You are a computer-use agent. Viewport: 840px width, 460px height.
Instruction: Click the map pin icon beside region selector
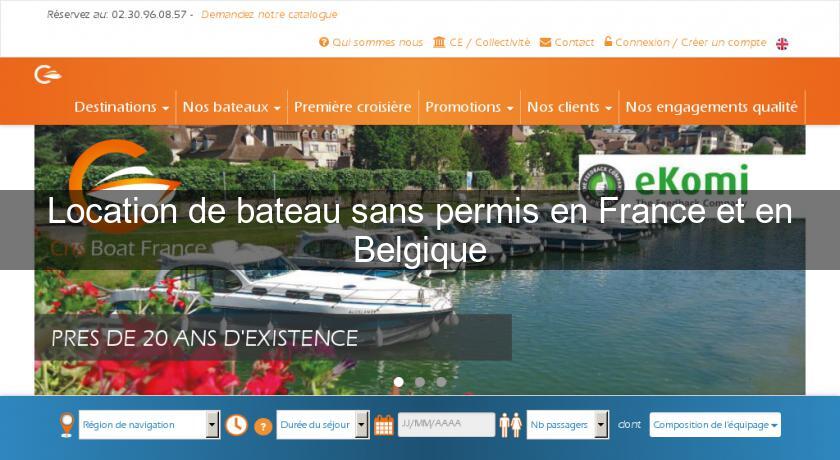pos(66,425)
